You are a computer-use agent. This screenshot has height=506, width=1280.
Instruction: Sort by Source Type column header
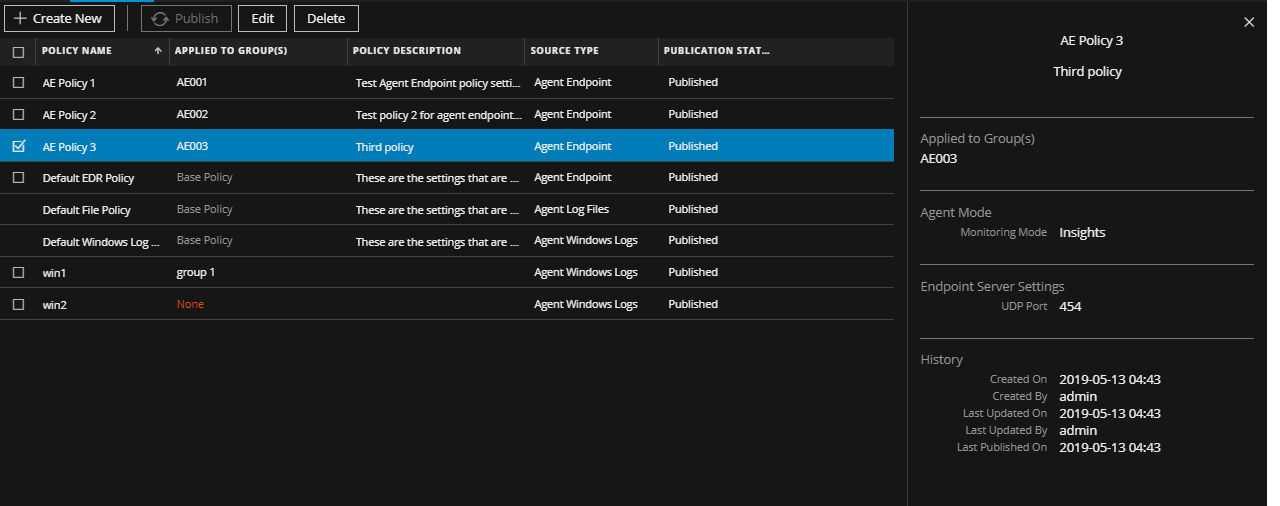pyautogui.click(x=566, y=51)
